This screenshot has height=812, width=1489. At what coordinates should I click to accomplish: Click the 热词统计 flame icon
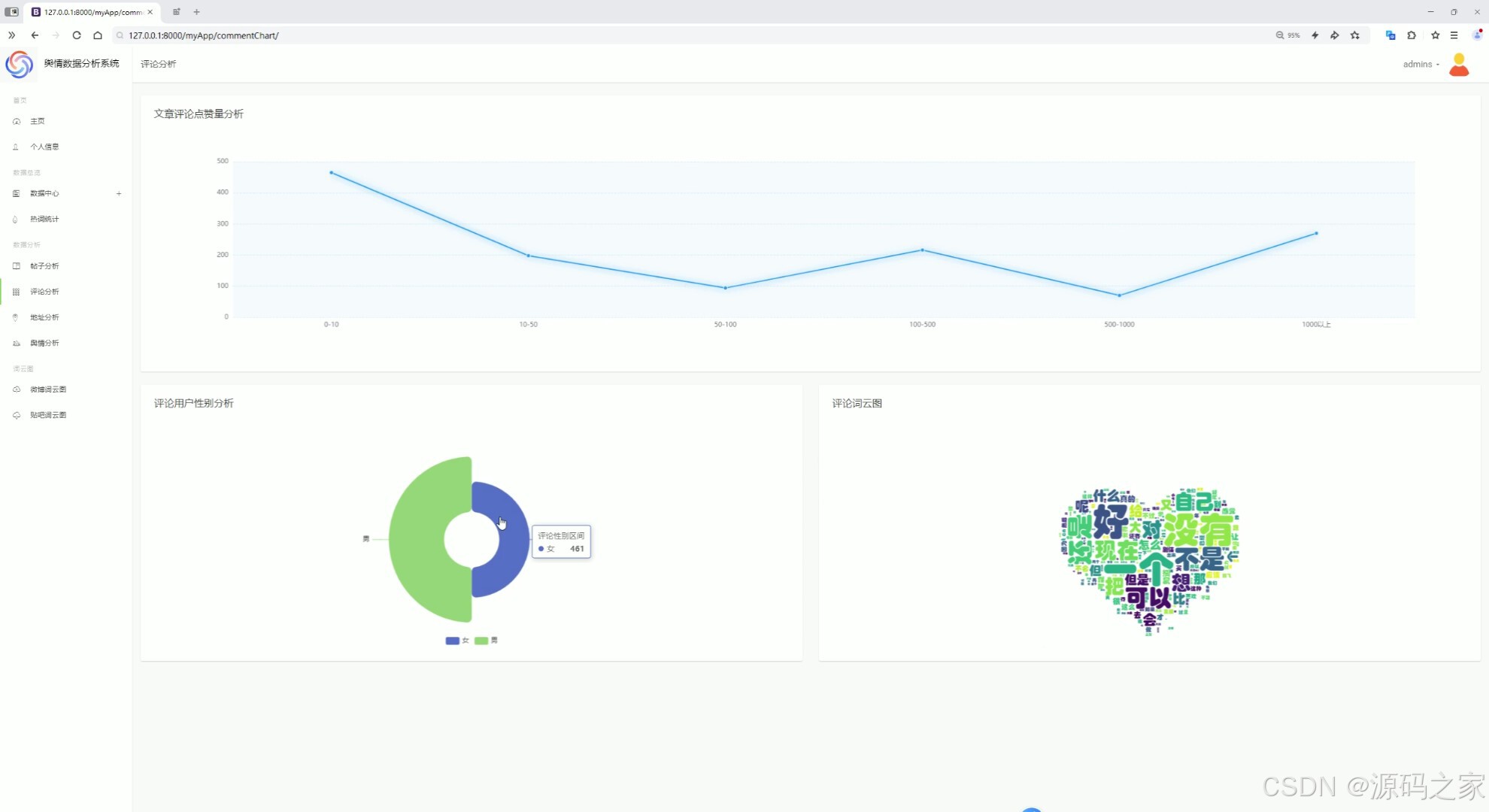click(16, 220)
